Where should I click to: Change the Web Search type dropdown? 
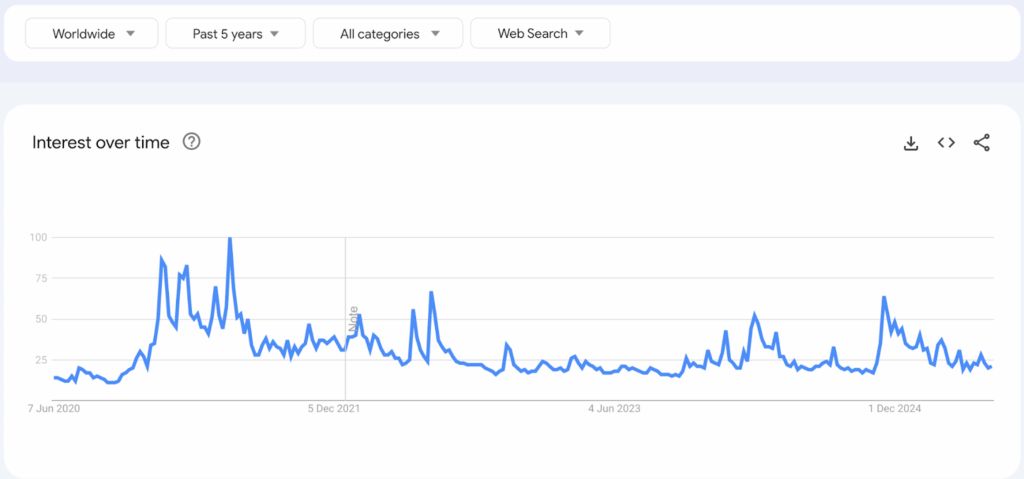[540, 33]
